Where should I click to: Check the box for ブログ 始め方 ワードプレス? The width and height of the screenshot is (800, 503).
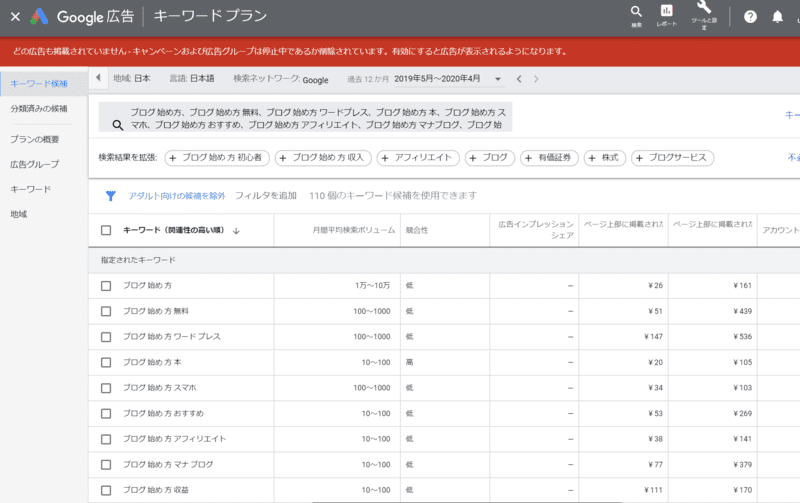(106, 337)
